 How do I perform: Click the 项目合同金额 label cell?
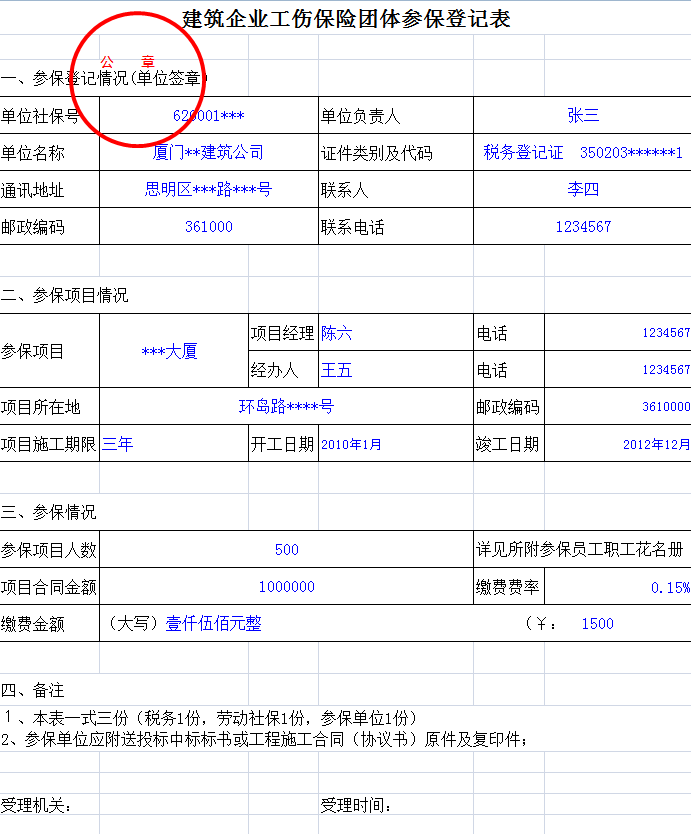(48, 587)
